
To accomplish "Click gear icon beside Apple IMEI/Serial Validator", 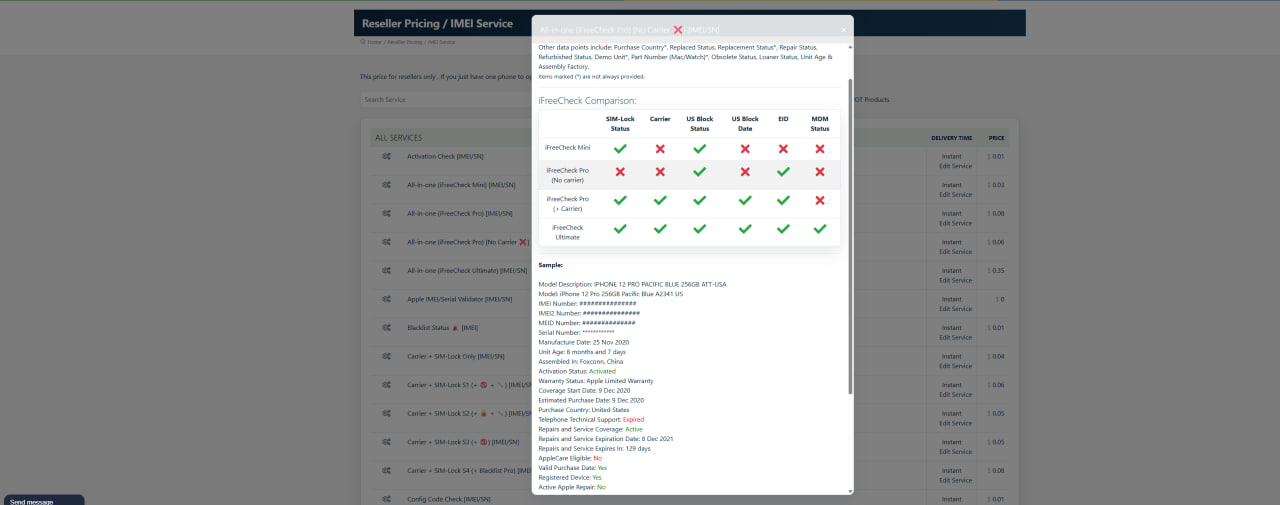I will point(385,299).
